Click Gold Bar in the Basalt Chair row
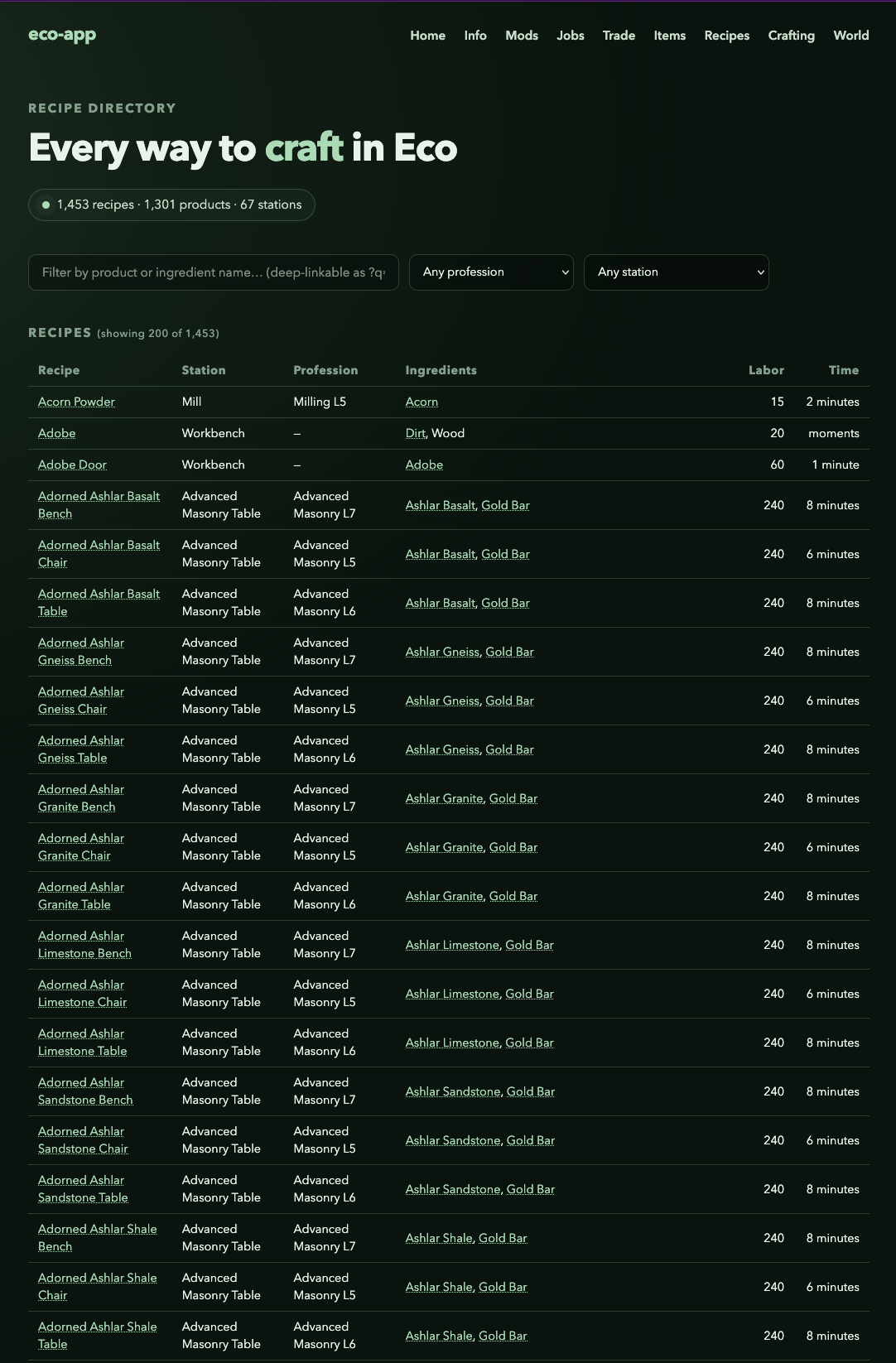The image size is (896, 1363). [505, 554]
